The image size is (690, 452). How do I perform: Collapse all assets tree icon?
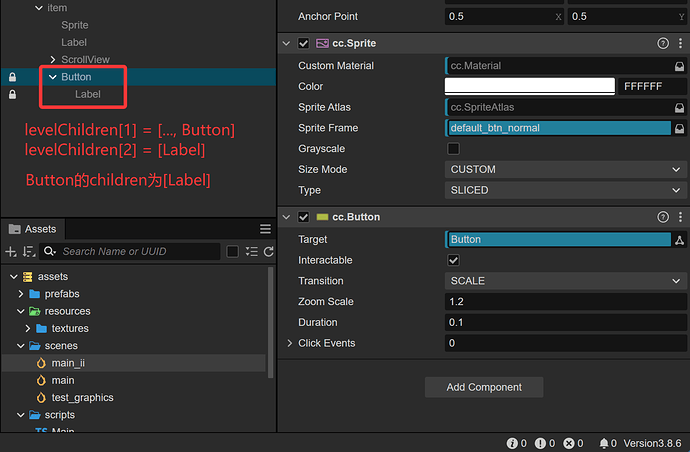[x=251, y=252]
